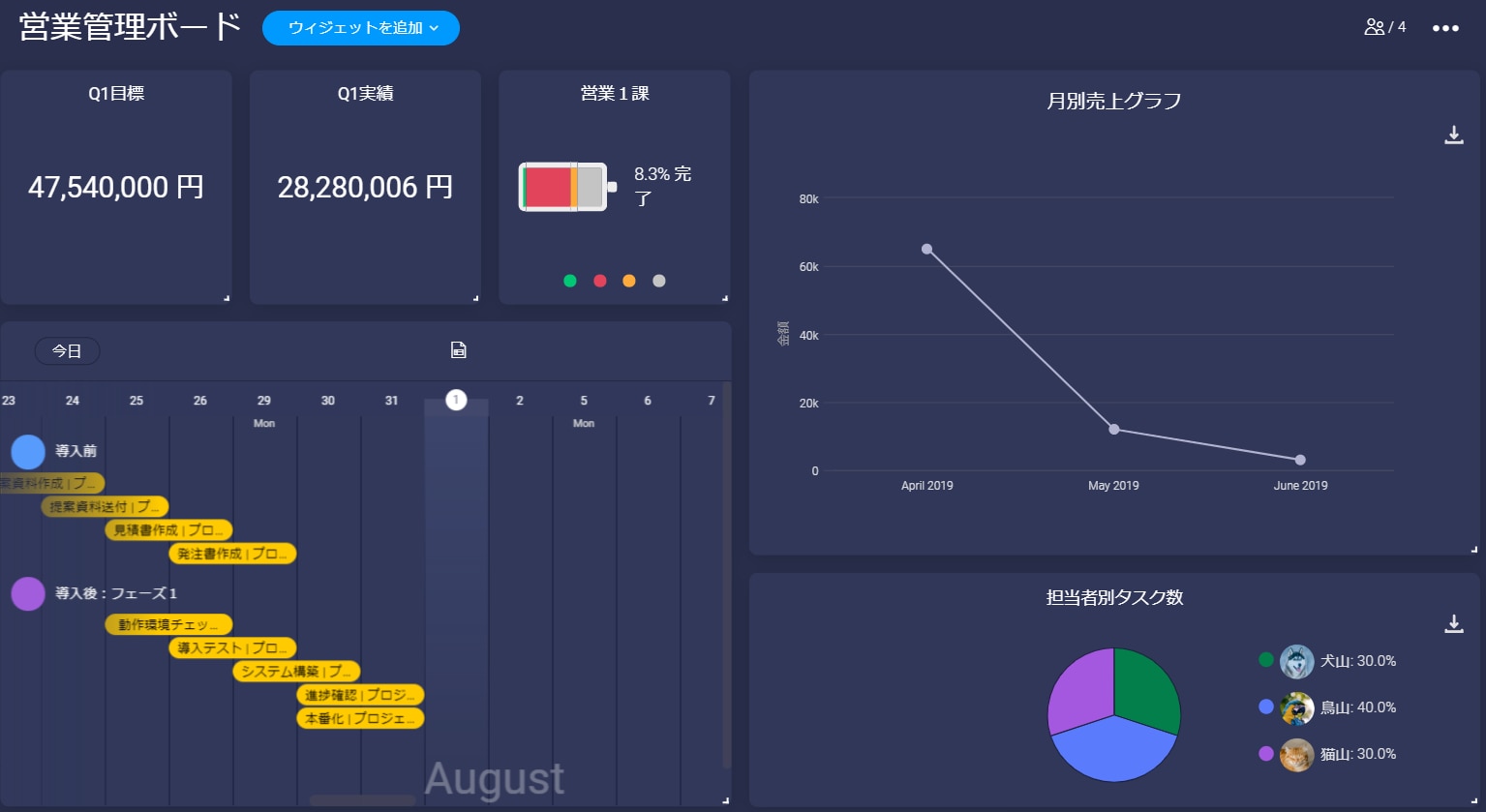
Task: Click the red battery legend dot
Action: click(x=599, y=281)
